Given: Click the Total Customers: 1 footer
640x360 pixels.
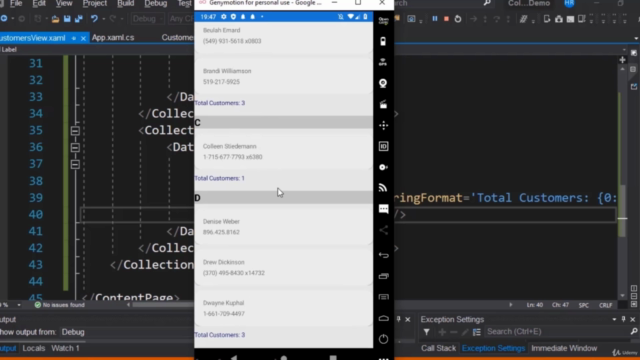Looking at the screenshot, I should tap(220, 178).
